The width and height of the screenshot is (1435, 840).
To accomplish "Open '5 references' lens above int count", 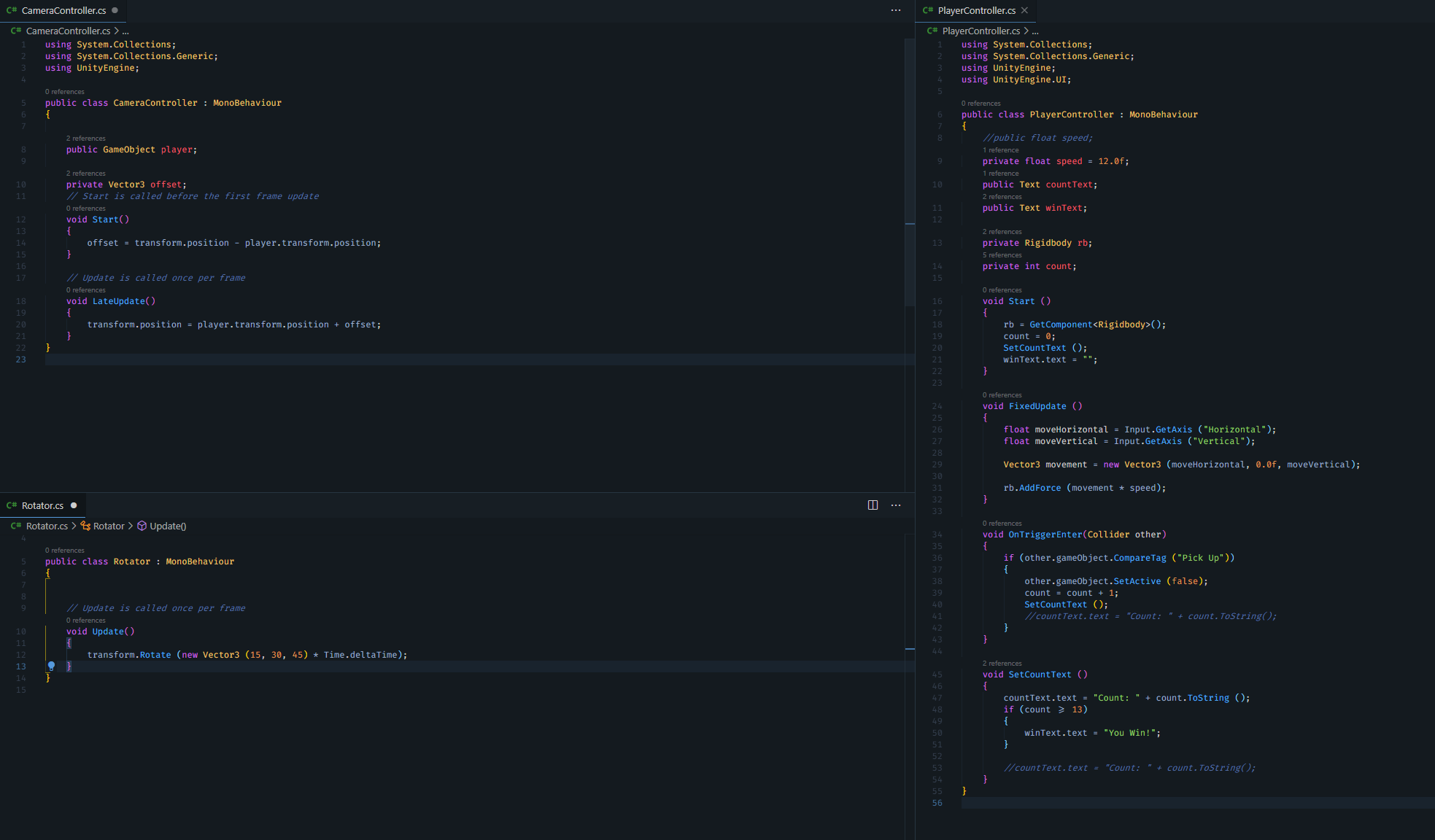I will 1002,255.
